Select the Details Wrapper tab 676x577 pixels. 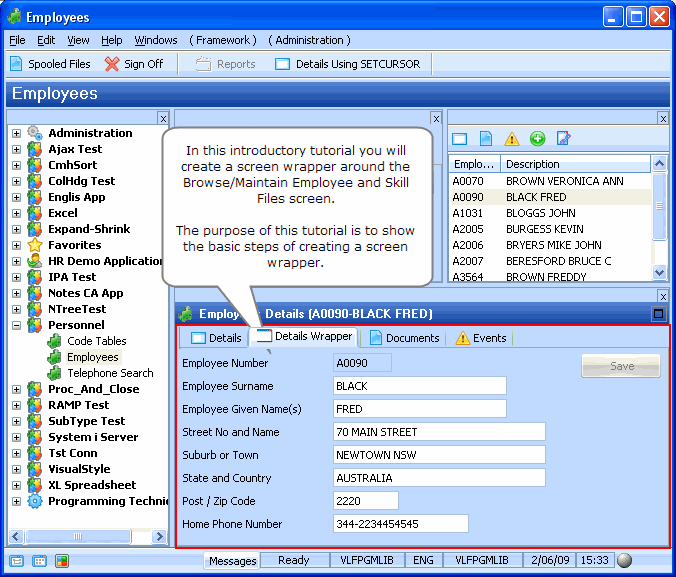point(304,336)
